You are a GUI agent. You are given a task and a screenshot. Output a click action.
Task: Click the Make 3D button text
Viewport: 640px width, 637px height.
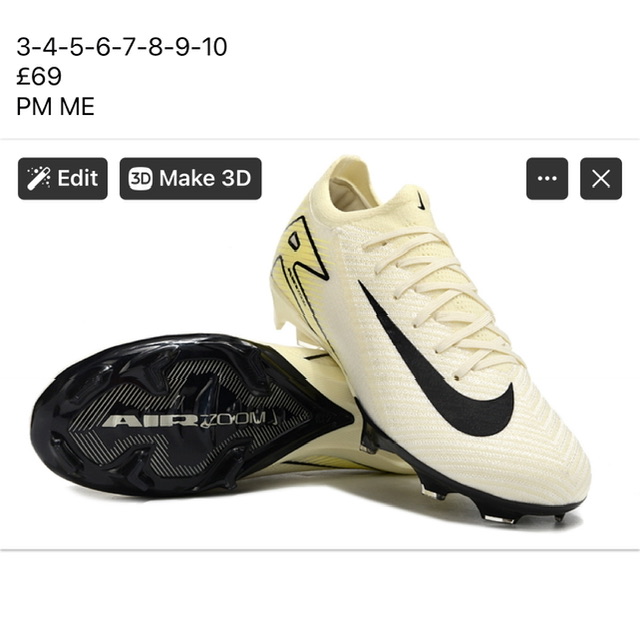(x=205, y=178)
